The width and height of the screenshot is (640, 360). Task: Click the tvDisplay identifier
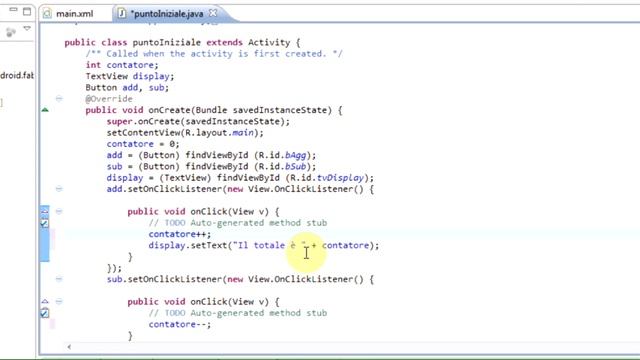pos(340,178)
